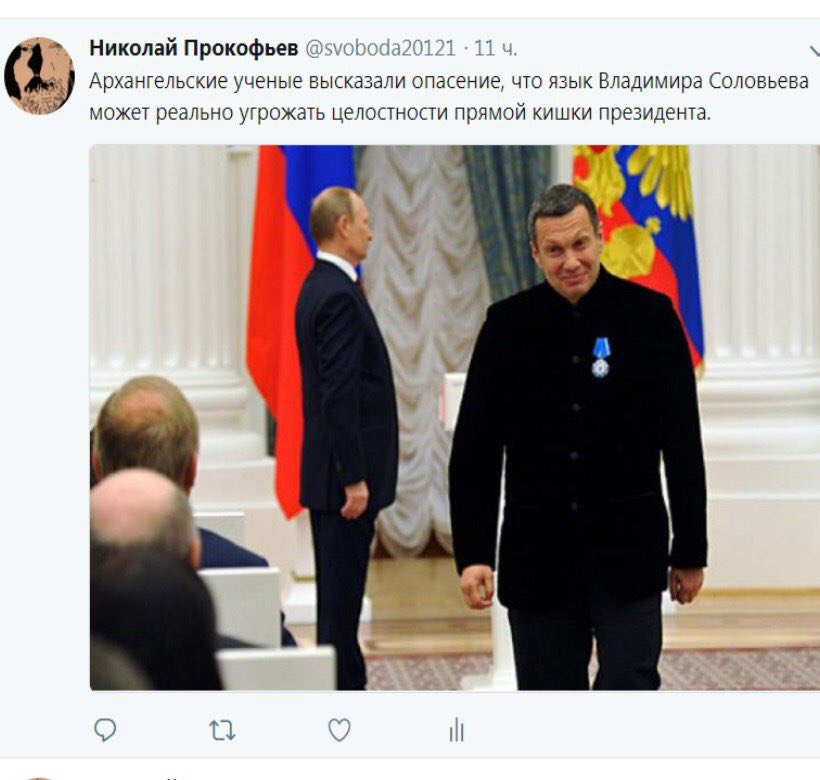Like the tweet with the heart icon

pyautogui.click(x=339, y=730)
